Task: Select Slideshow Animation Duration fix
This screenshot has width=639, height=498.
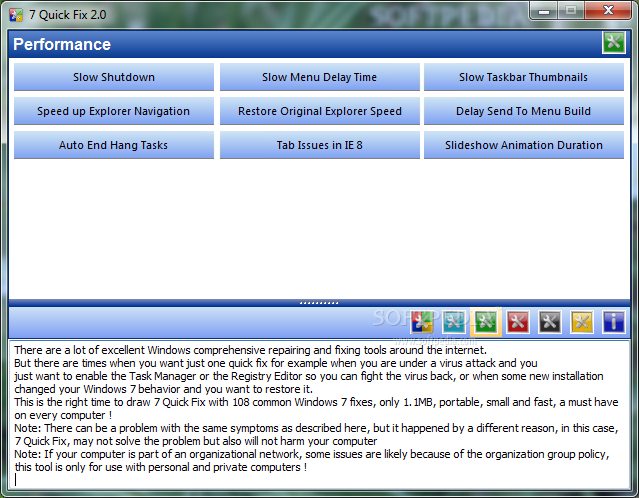Action: (524, 145)
